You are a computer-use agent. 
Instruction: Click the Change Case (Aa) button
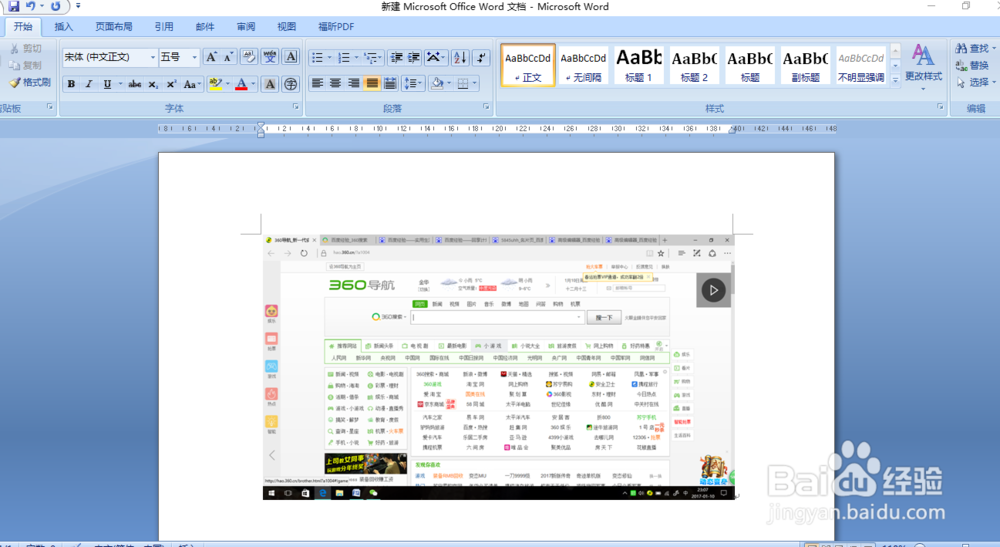coord(191,84)
